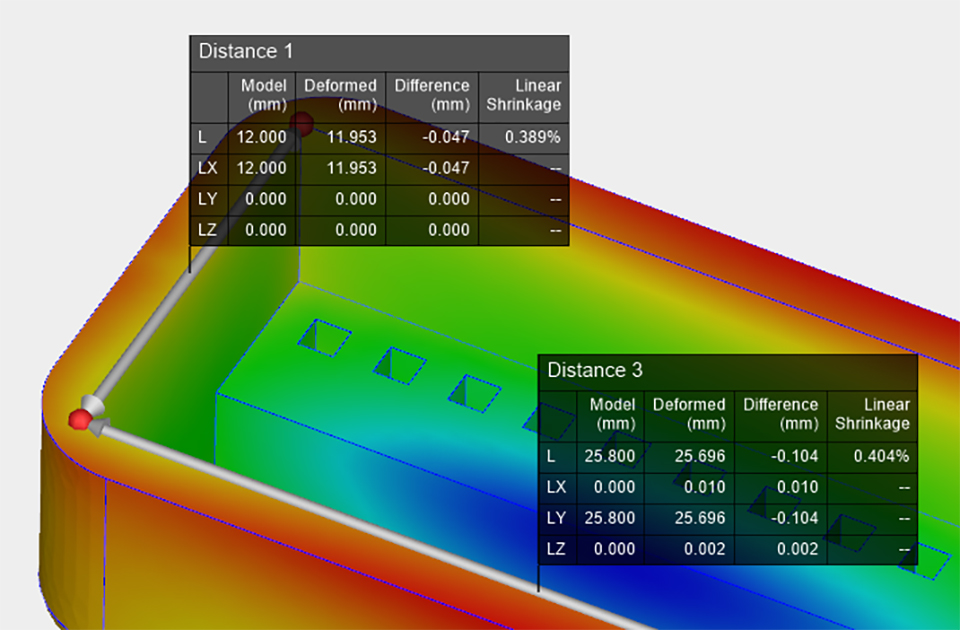The width and height of the screenshot is (960, 630).
Task: Click Distance 3 LX row difference 0.010
Action: 798,487
